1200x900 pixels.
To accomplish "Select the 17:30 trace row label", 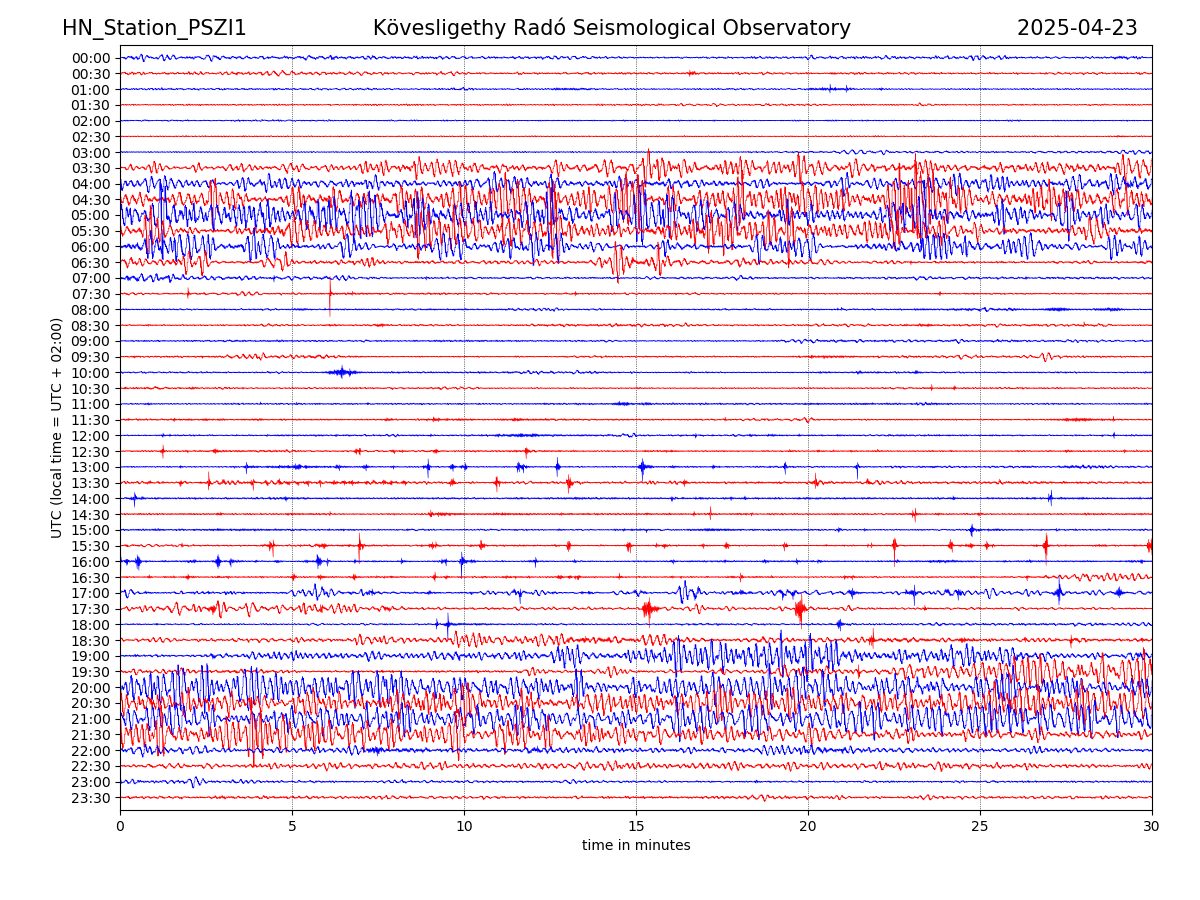I will tap(91, 609).
